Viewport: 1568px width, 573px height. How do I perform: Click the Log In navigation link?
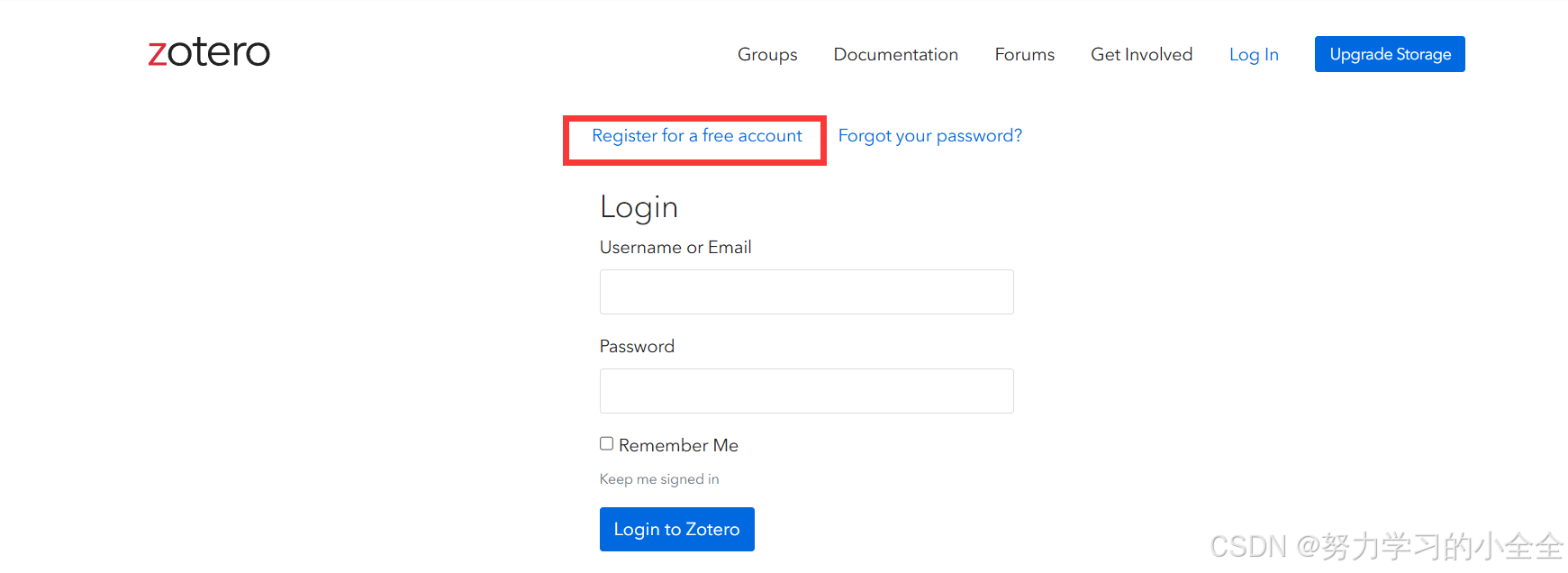click(1254, 54)
